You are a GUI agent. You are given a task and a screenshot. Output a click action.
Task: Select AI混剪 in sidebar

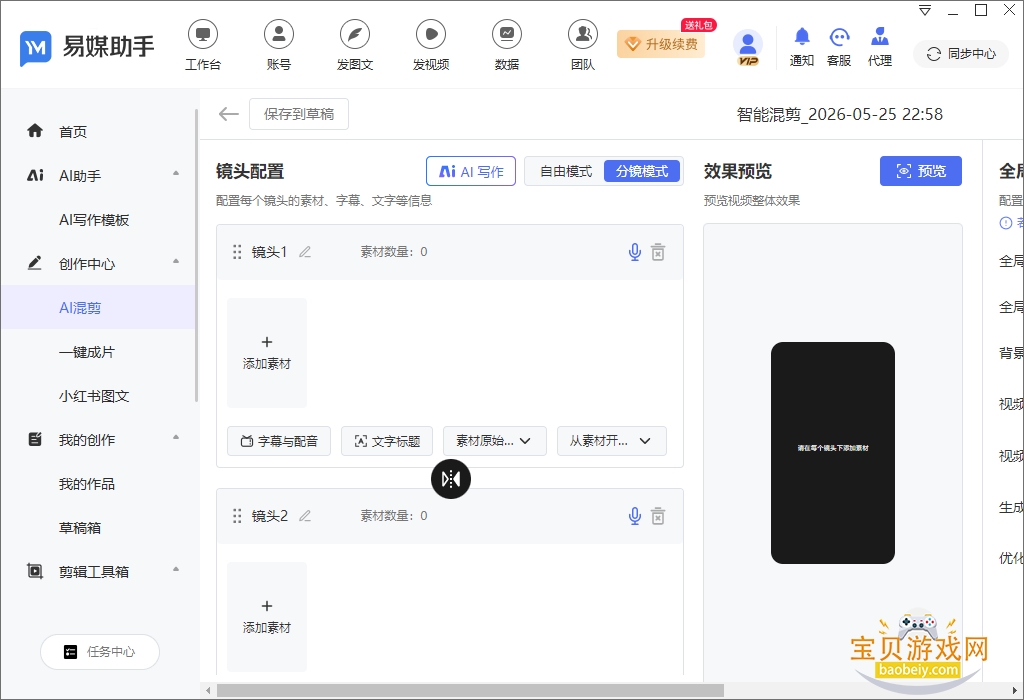(98, 308)
